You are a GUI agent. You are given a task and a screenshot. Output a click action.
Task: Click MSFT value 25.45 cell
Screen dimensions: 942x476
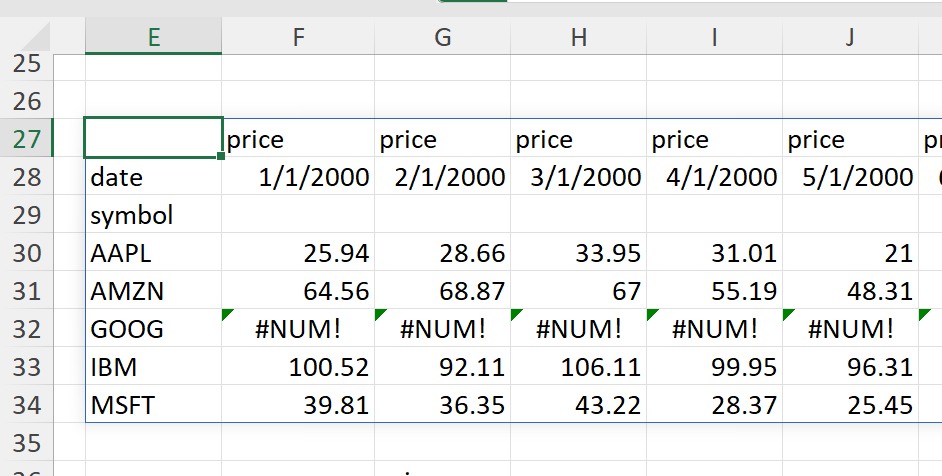tap(849, 405)
